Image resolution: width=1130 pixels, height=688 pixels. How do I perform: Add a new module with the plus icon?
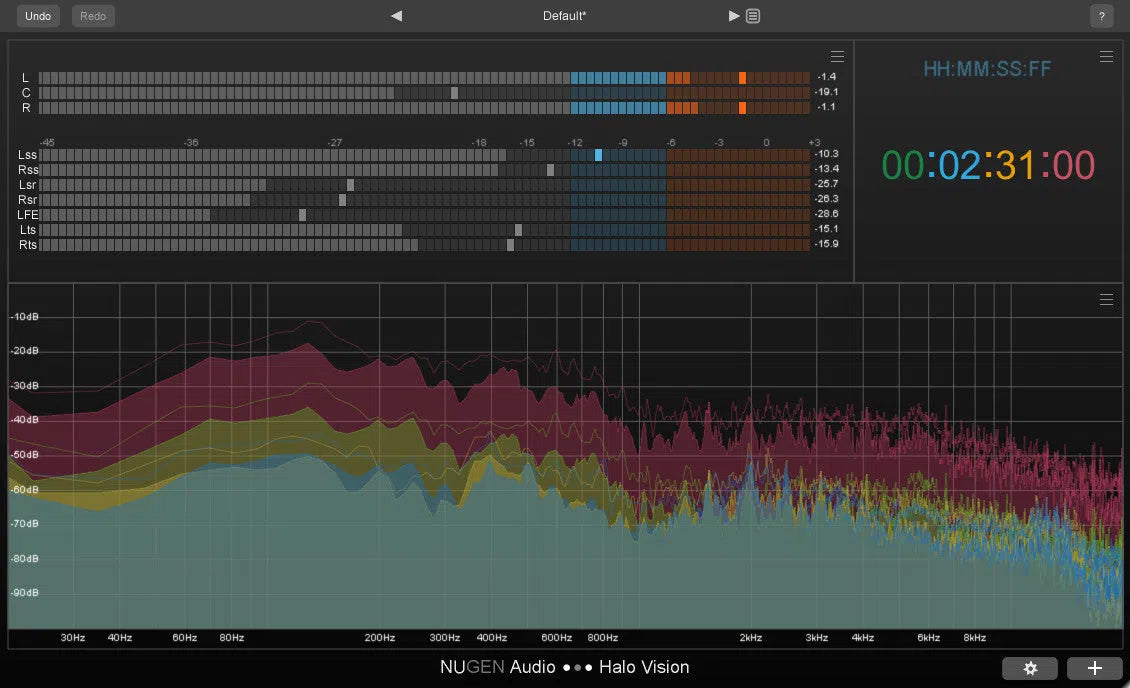(x=1094, y=668)
